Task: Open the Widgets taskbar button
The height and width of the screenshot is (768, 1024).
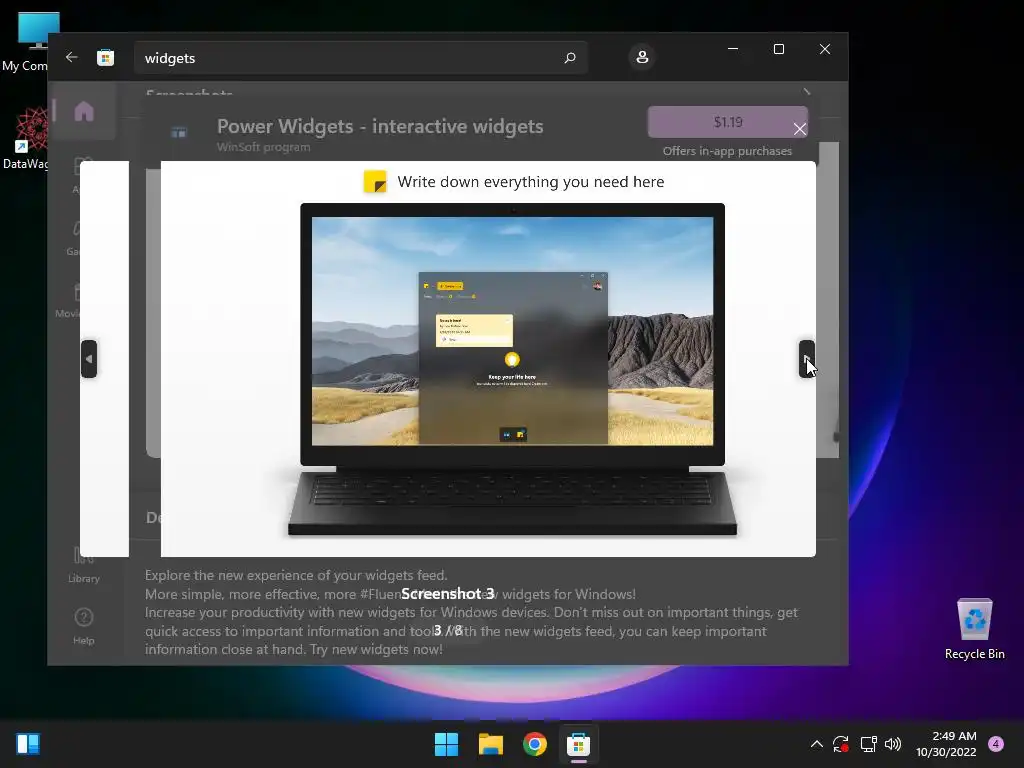Action: pyautogui.click(x=28, y=744)
